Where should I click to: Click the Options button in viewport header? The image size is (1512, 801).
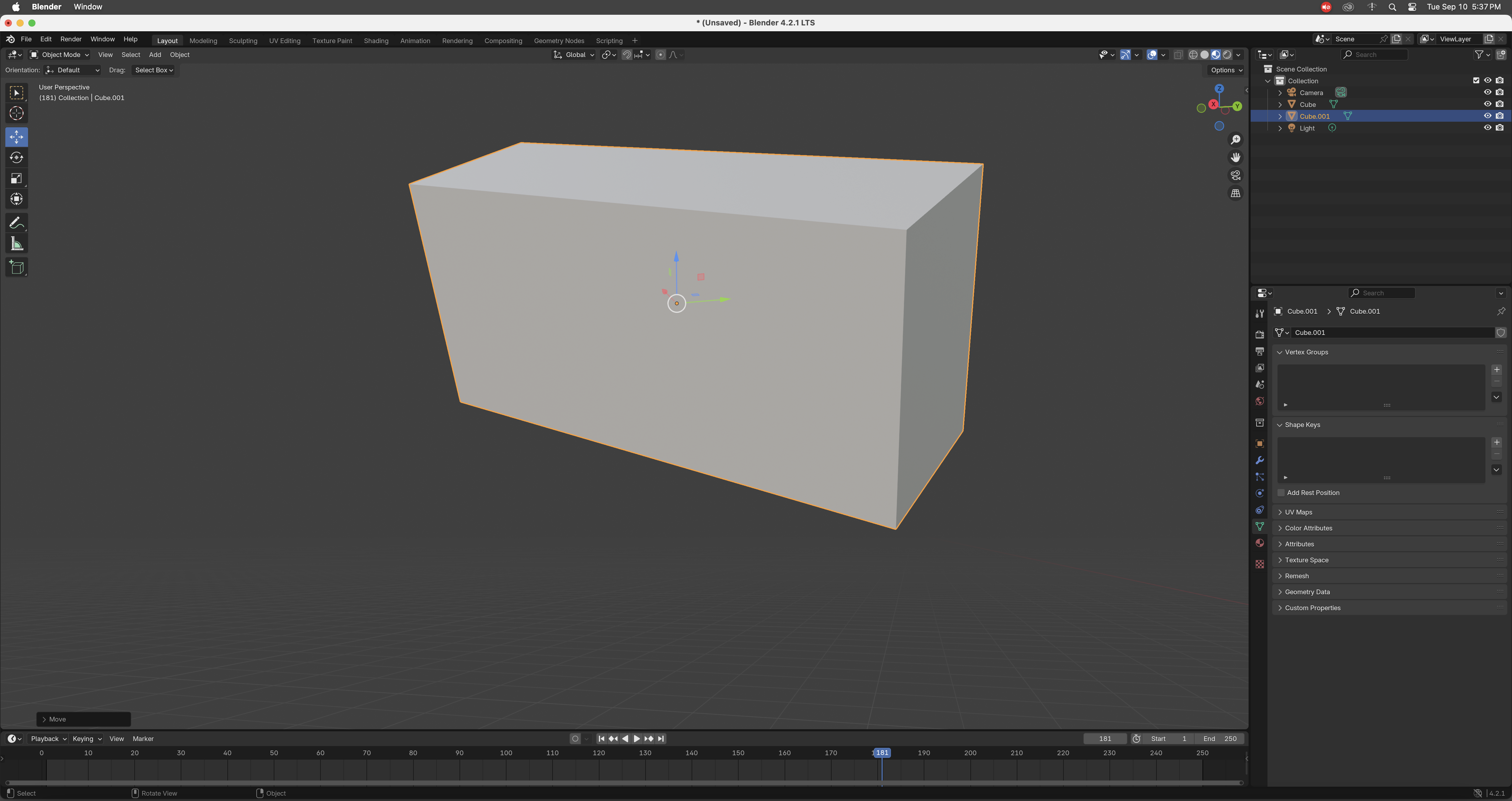[x=1227, y=70]
